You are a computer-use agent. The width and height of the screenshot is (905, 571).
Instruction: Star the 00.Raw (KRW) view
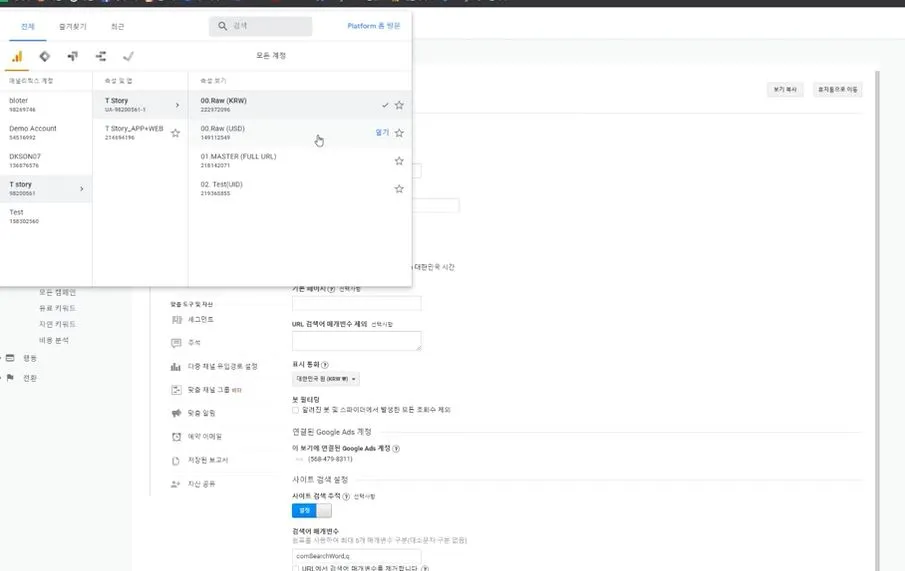pos(399,105)
